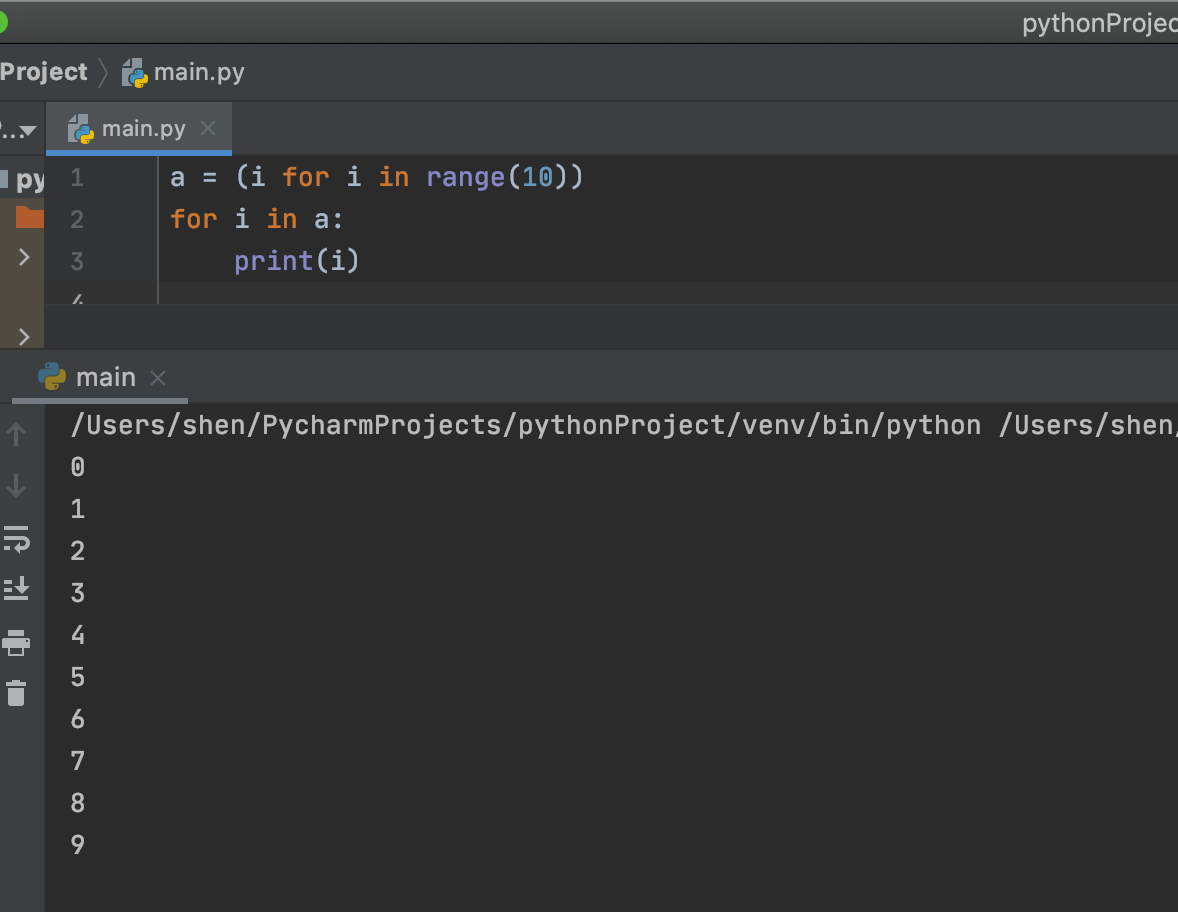Click scroll to end console icon

pyautogui.click(x=16, y=589)
